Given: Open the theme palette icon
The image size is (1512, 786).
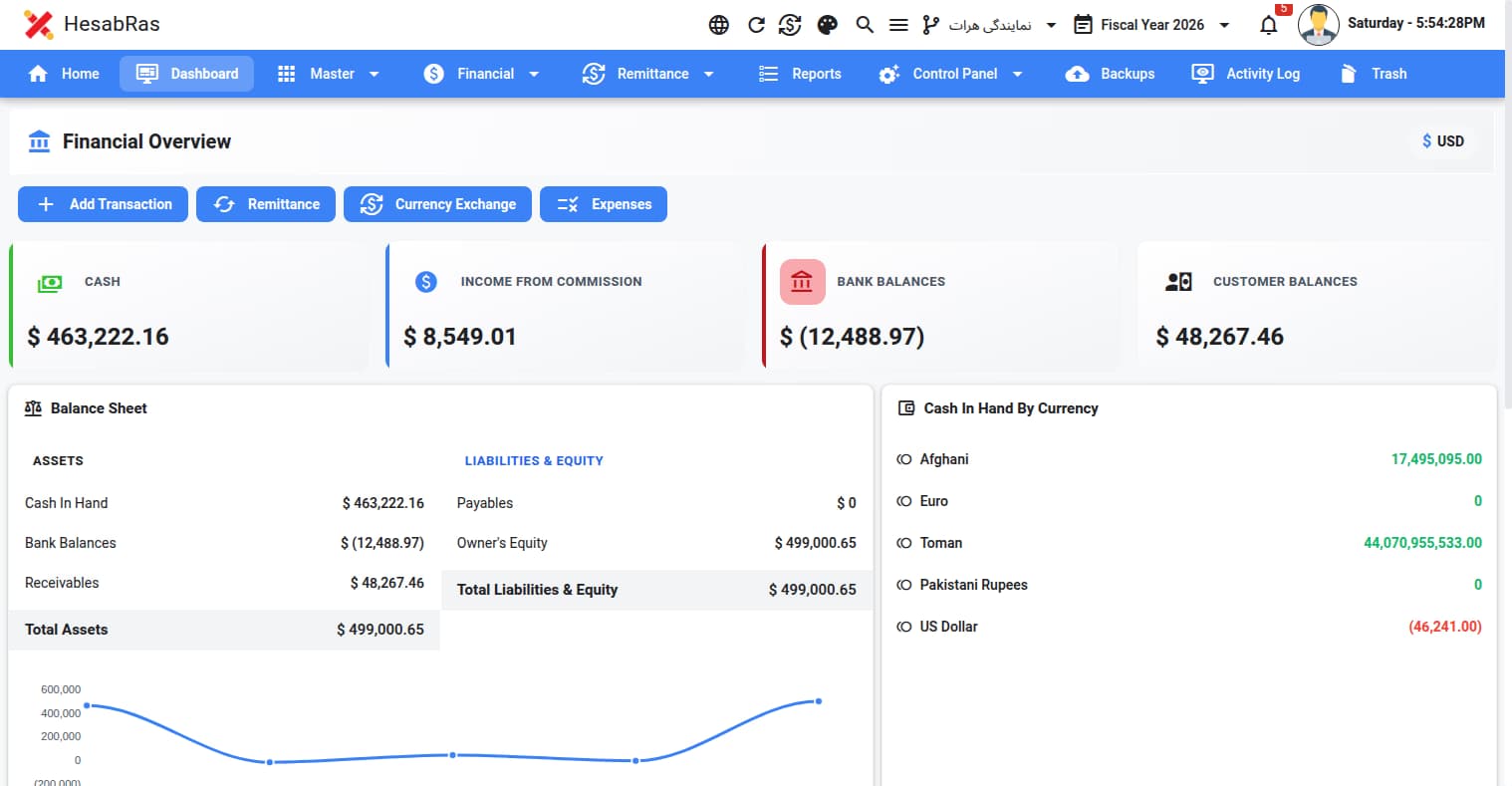Looking at the screenshot, I should pos(828,25).
